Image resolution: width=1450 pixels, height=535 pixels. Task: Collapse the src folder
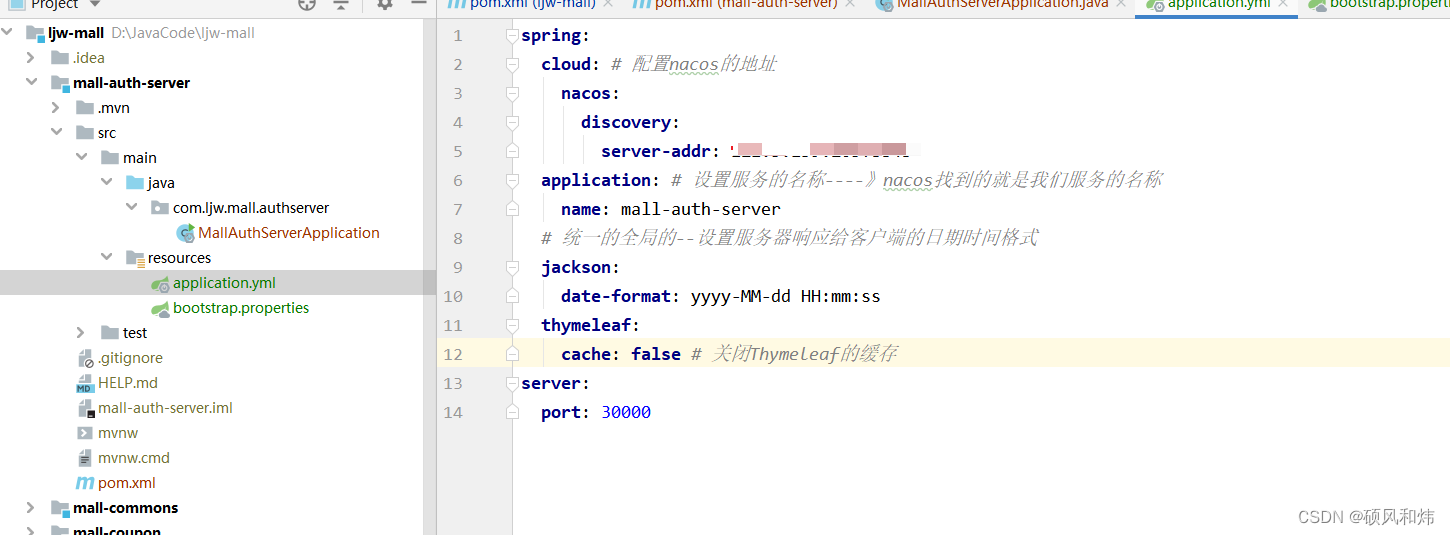(57, 133)
